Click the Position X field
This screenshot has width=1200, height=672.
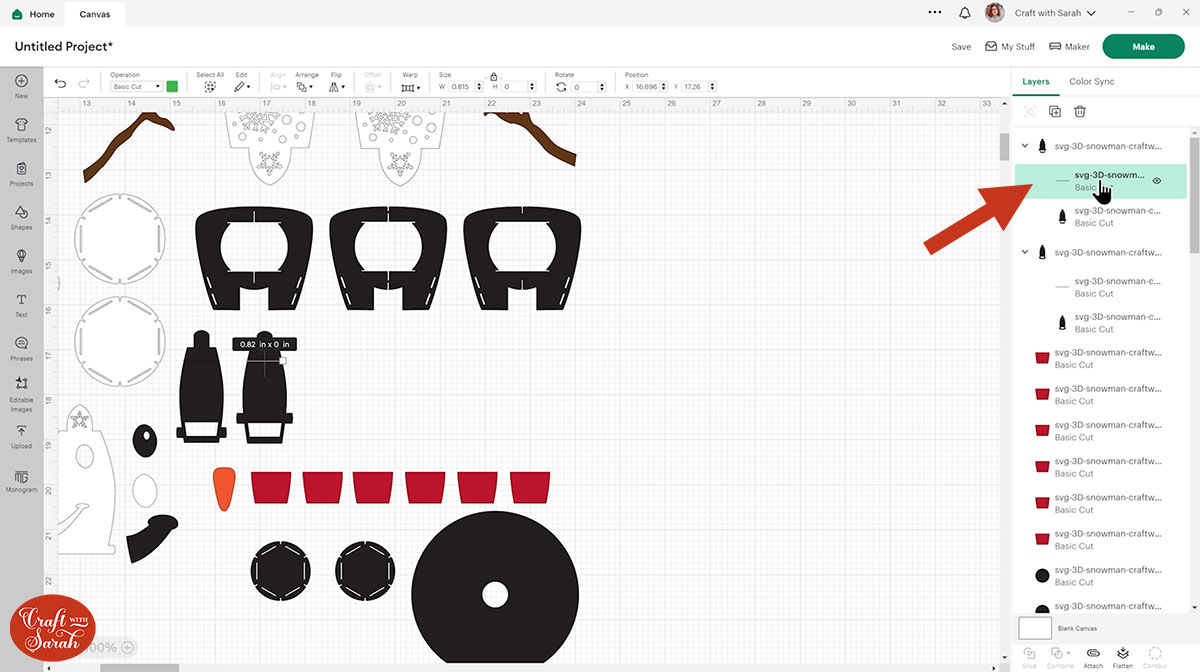point(652,87)
